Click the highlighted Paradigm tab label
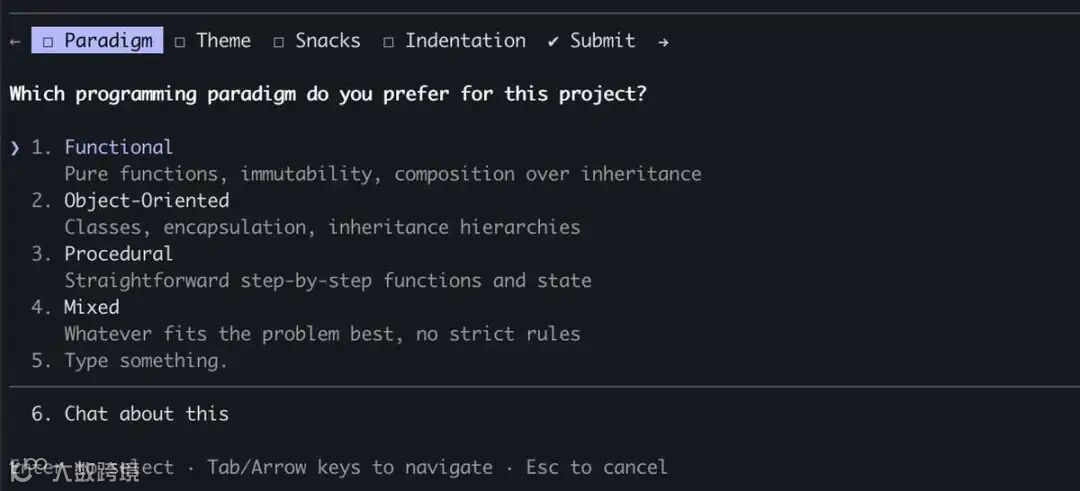Viewport: 1080px width, 491px height. (108, 41)
